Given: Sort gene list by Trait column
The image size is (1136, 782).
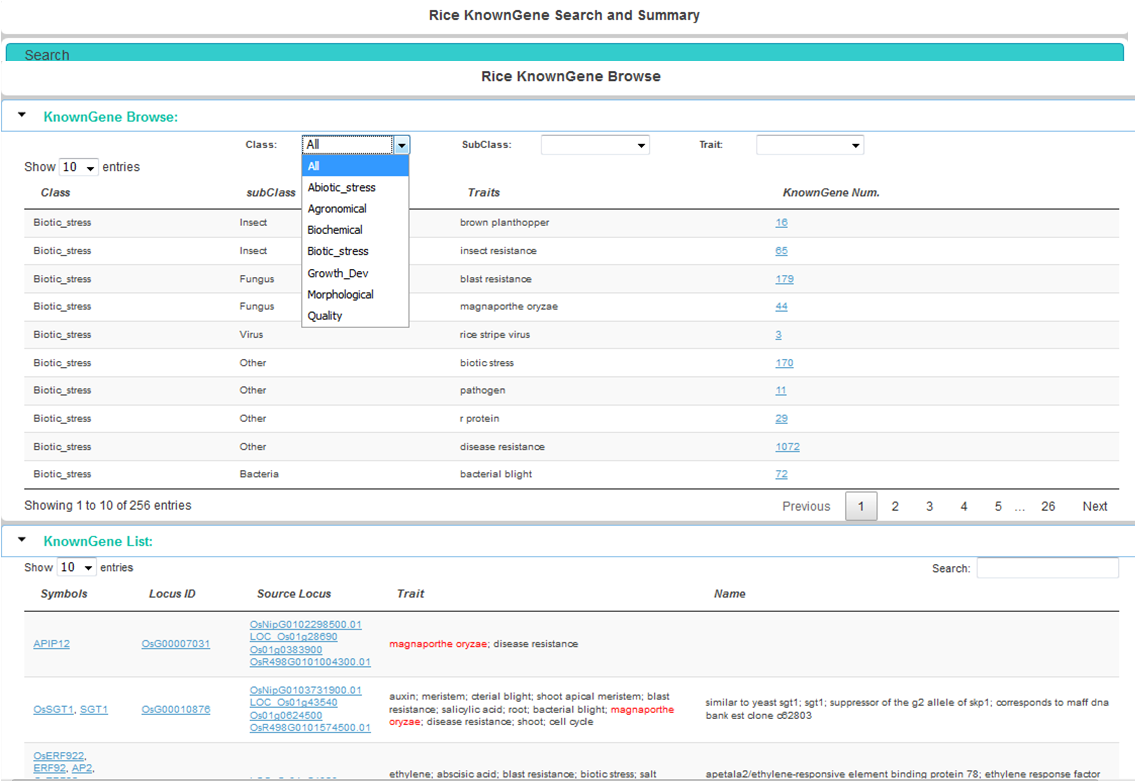Looking at the screenshot, I should [x=410, y=594].
